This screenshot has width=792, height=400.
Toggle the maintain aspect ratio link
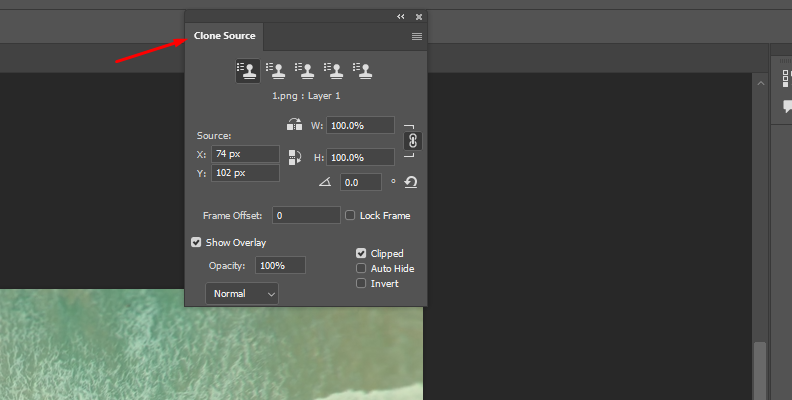pyautogui.click(x=413, y=140)
